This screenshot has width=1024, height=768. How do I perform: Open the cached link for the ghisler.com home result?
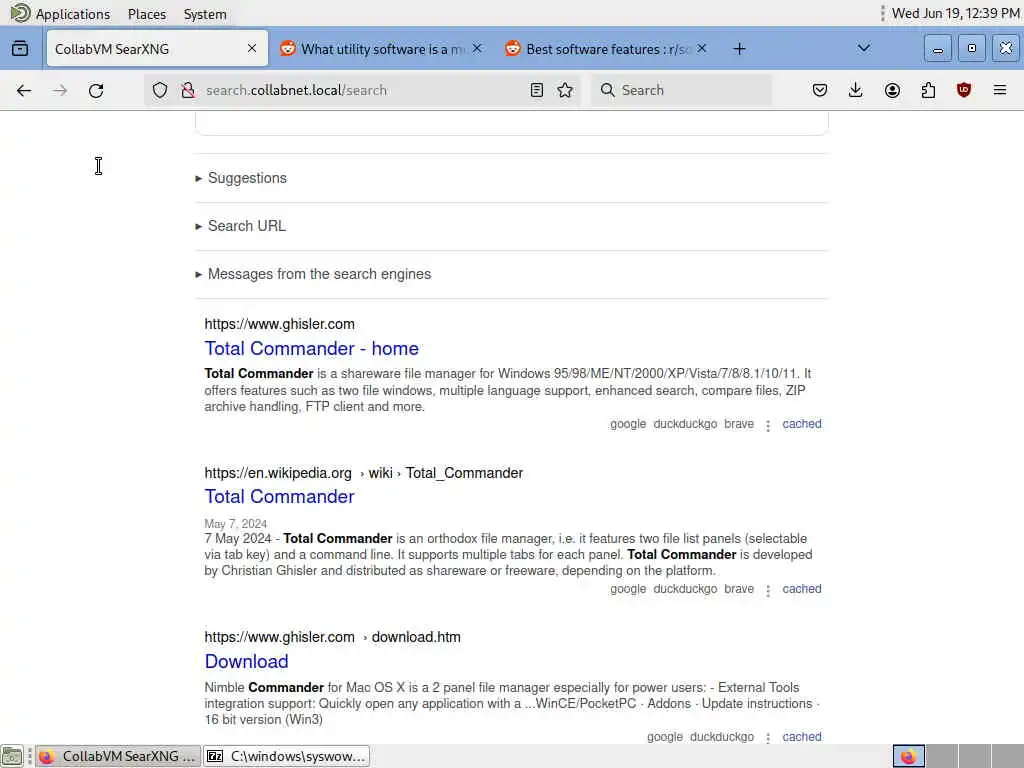coord(802,424)
